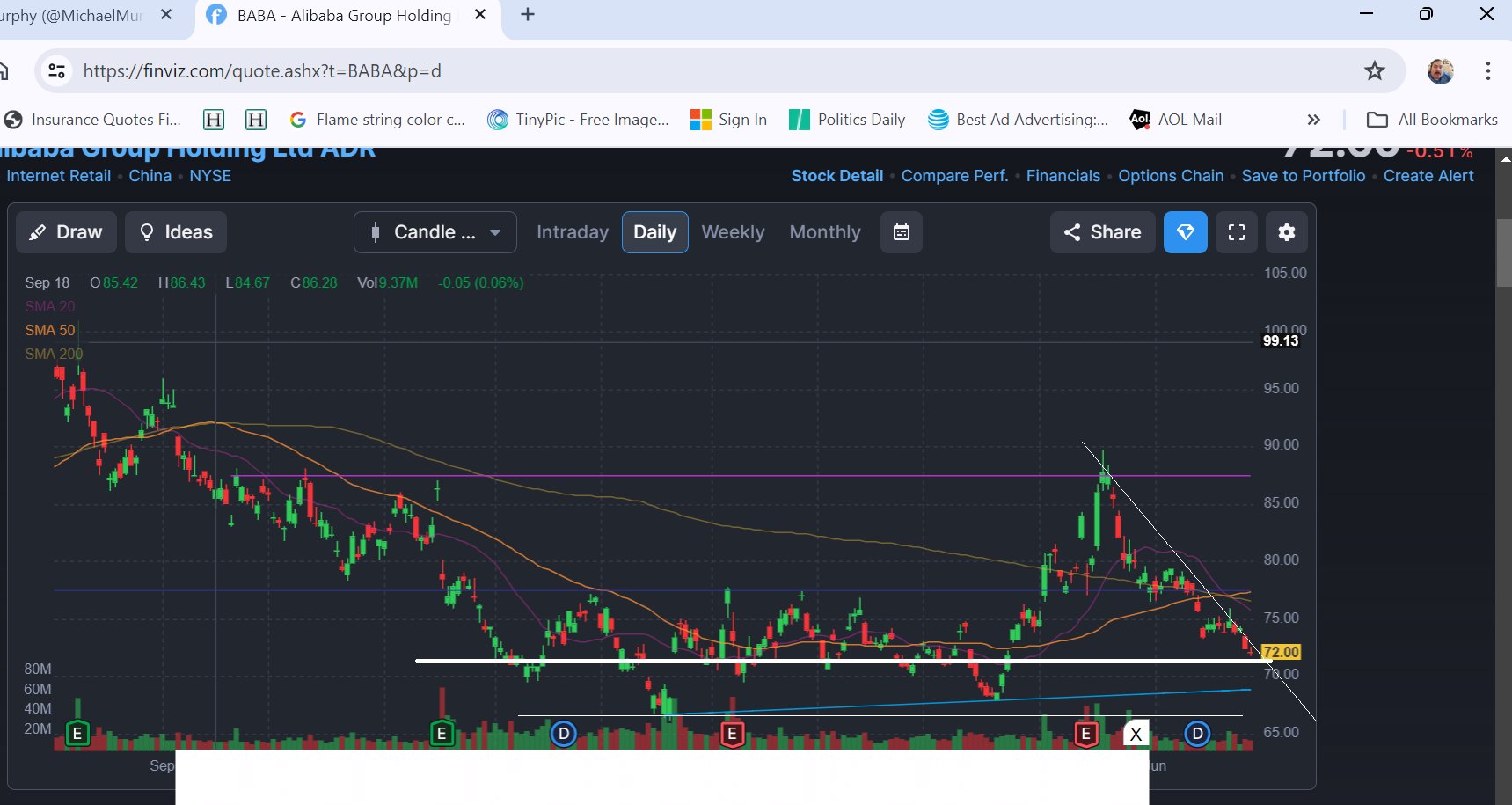Select the Daily timeframe

pos(655,232)
